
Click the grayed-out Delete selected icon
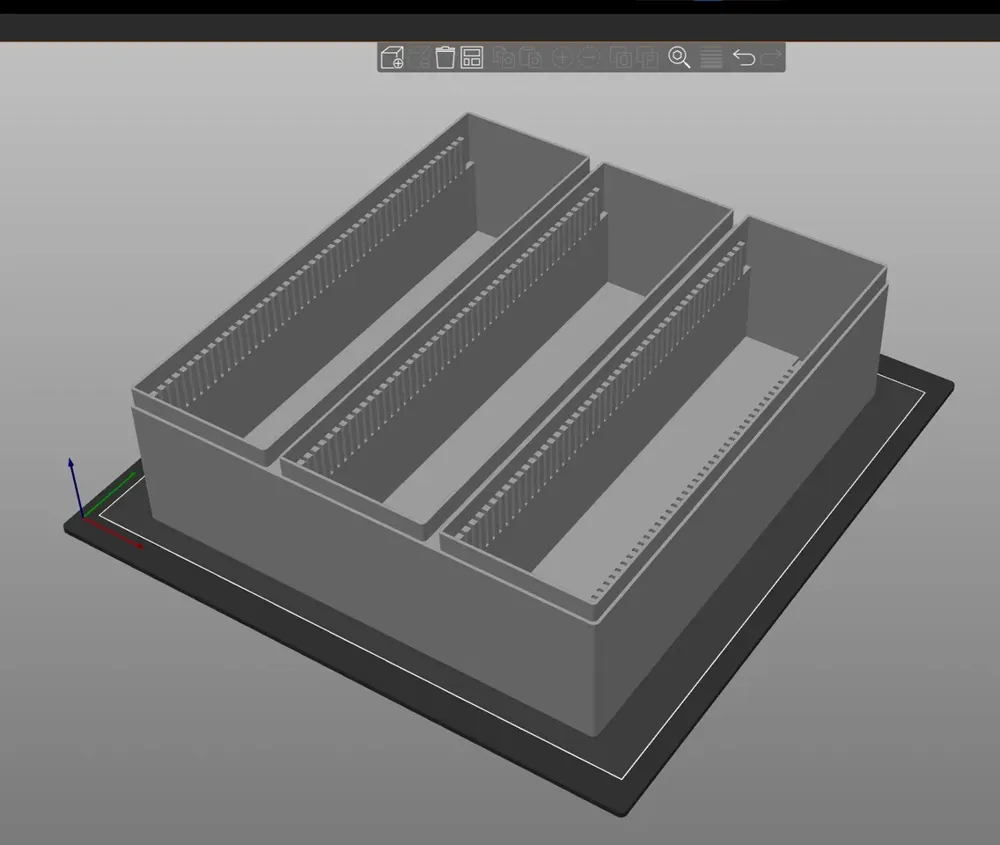click(419, 57)
